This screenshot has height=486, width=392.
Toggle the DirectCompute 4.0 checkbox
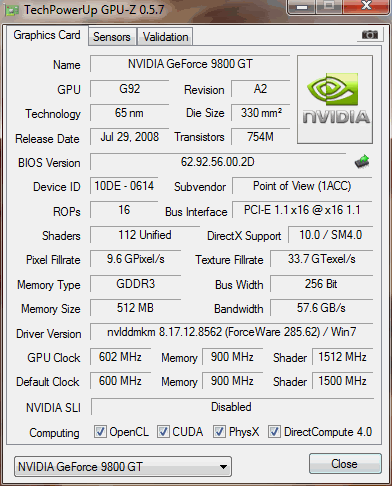(x=274, y=432)
